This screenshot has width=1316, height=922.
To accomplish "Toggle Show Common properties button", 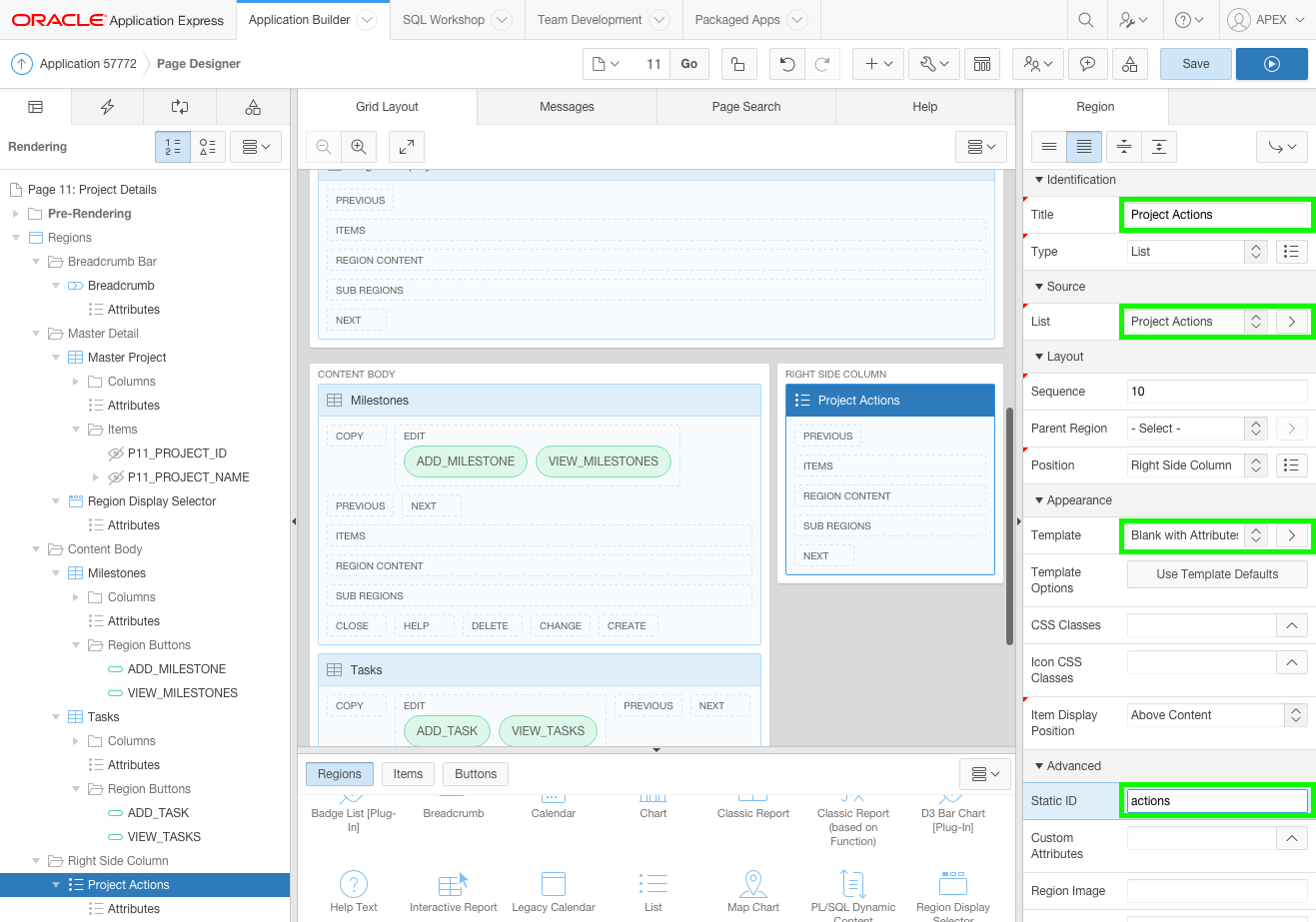I will [x=1049, y=147].
